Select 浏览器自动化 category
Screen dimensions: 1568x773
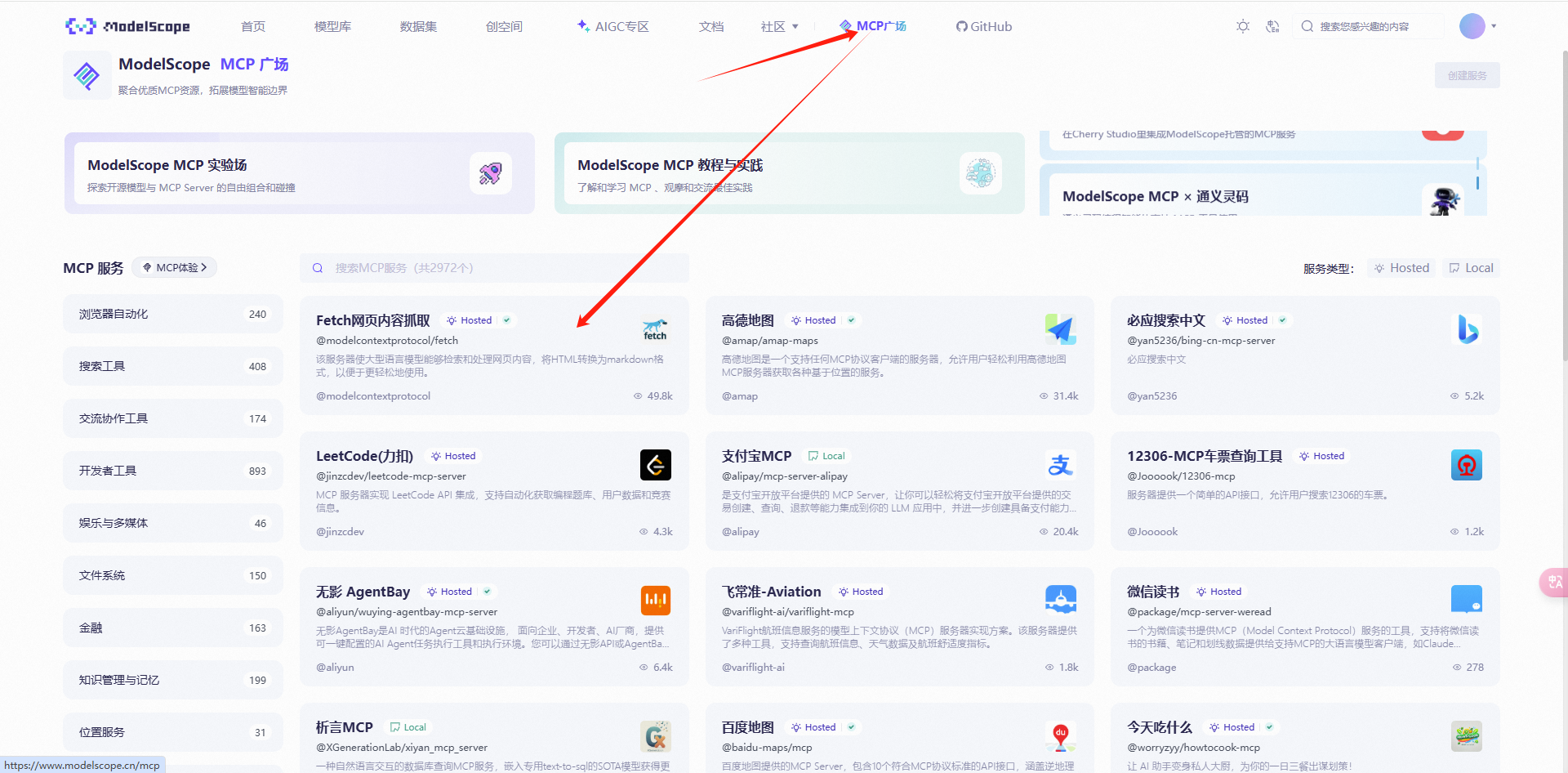(173, 314)
